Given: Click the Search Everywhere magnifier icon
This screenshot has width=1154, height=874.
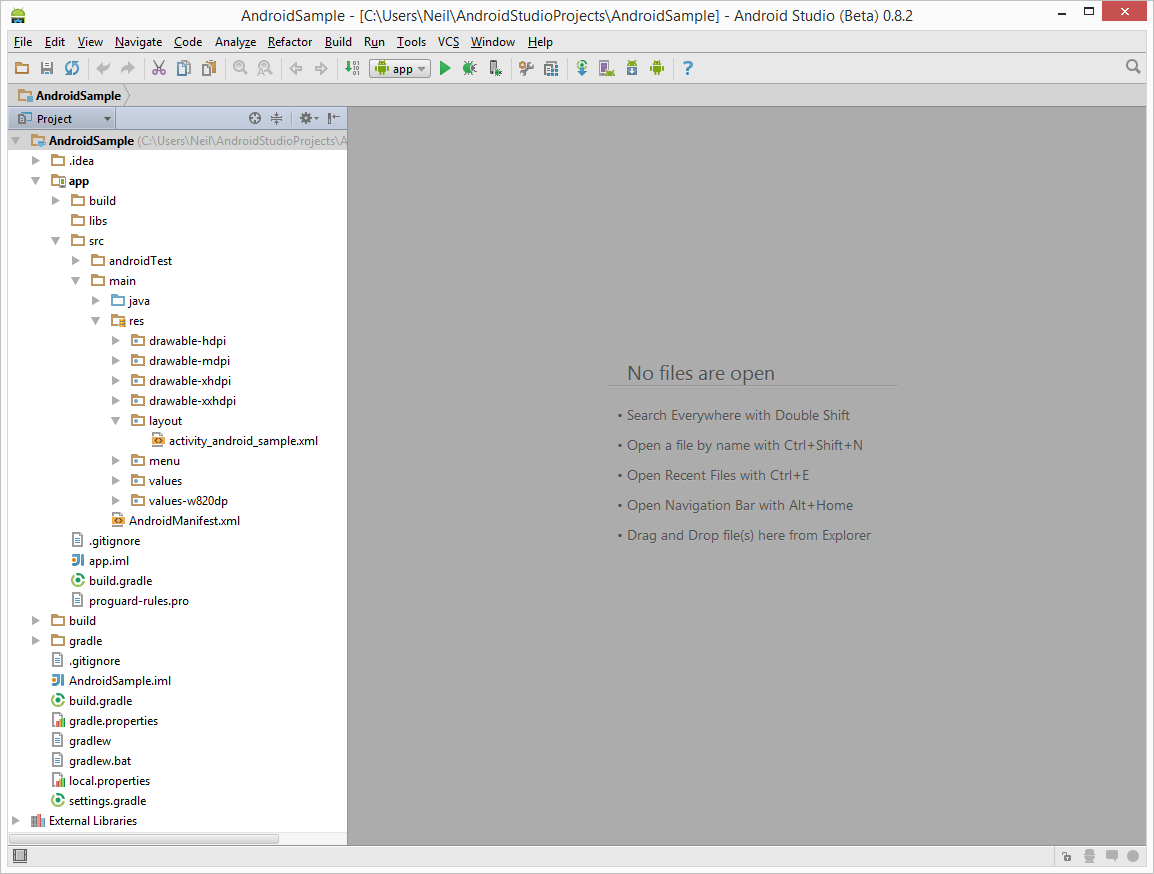Looking at the screenshot, I should [x=1133, y=67].
